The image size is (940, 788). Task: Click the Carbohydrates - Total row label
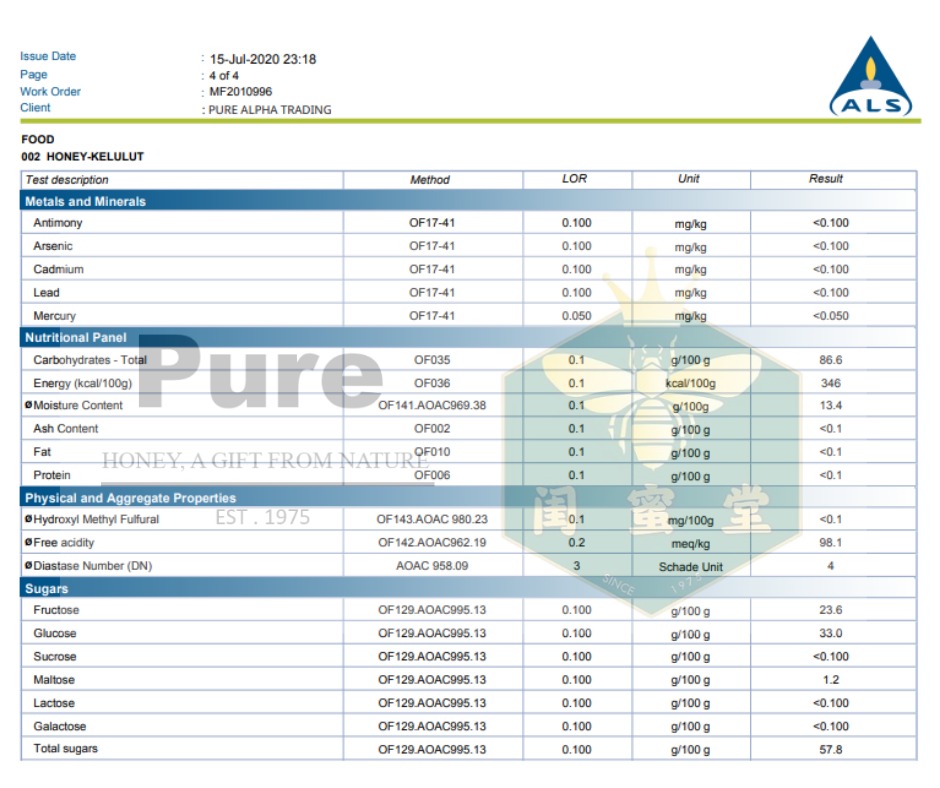coord(90,360)
